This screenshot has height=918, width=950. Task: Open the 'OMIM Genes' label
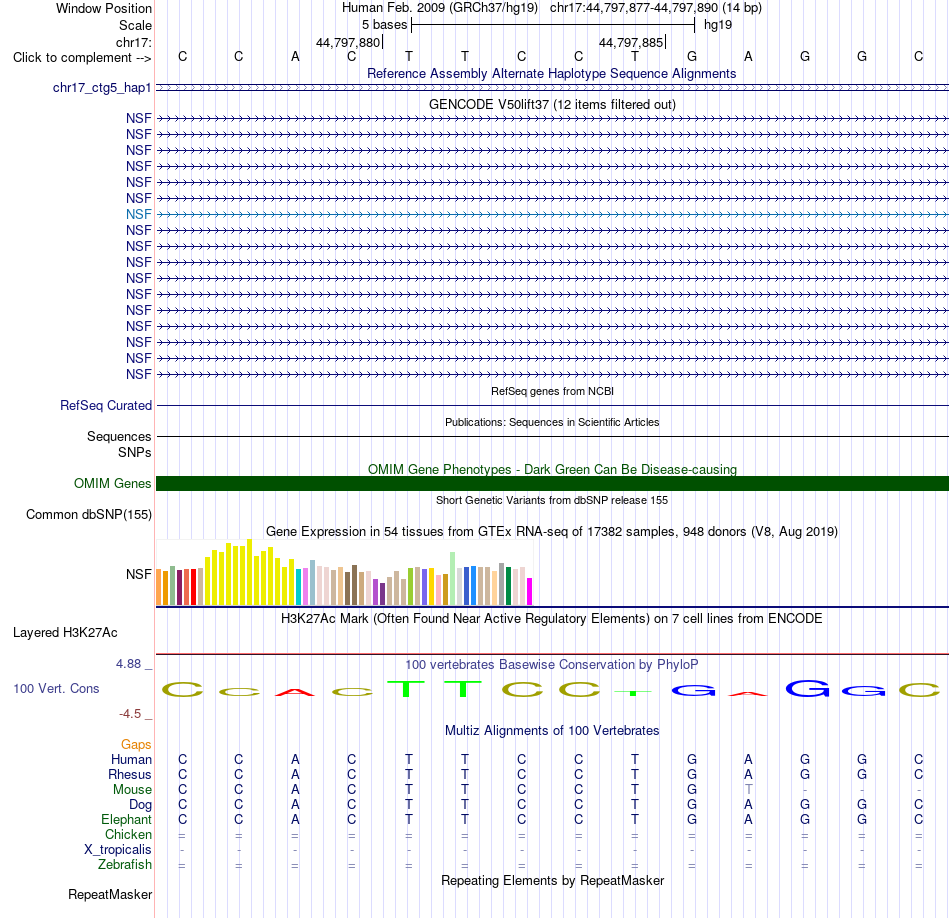pyautogui.click(x=112, y=484)
